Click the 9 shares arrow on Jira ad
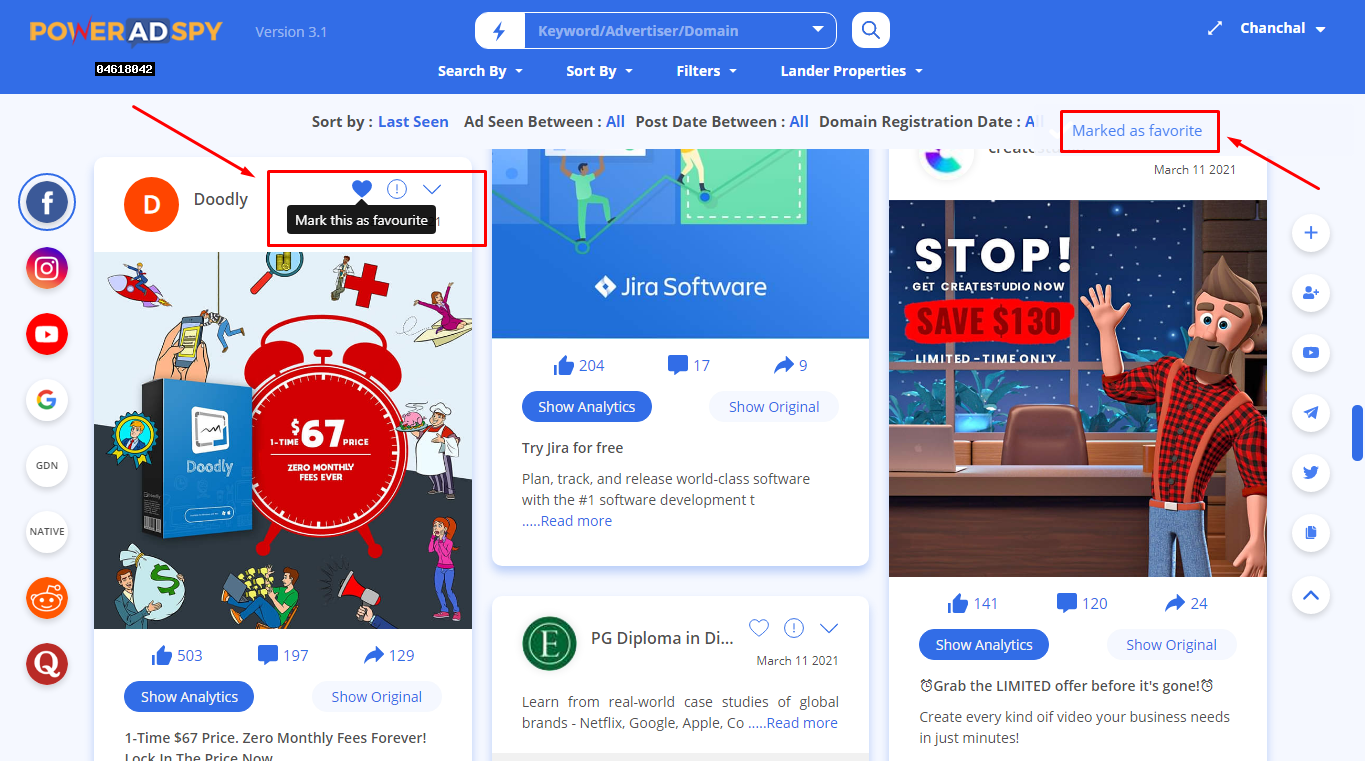1365x761 pixels. point(784,365)
